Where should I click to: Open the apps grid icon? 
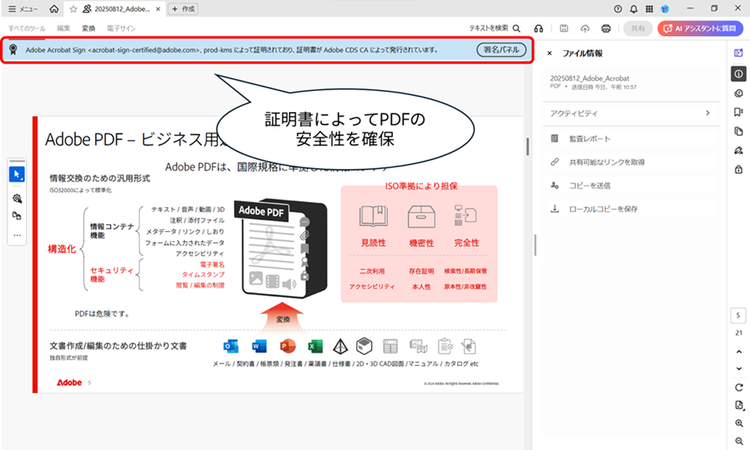pyautogui.click(x=649, y=9)
